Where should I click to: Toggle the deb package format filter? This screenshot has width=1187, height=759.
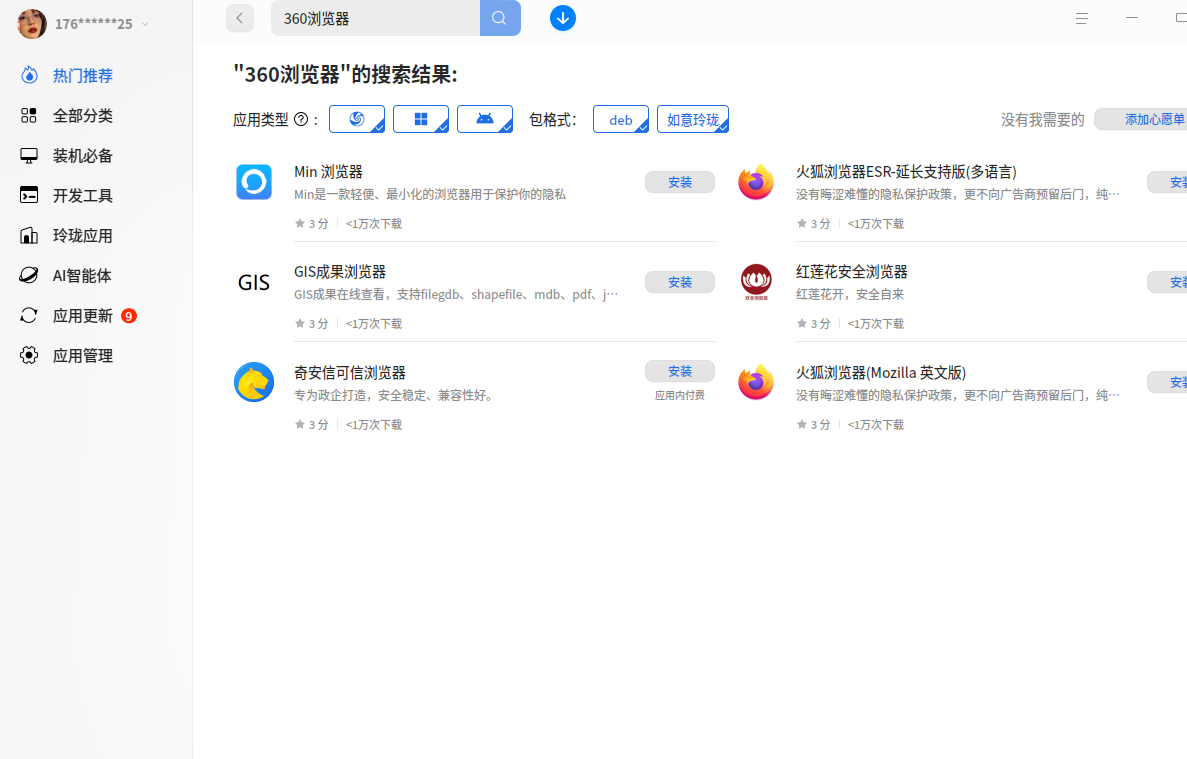click(x=621, y=120)
